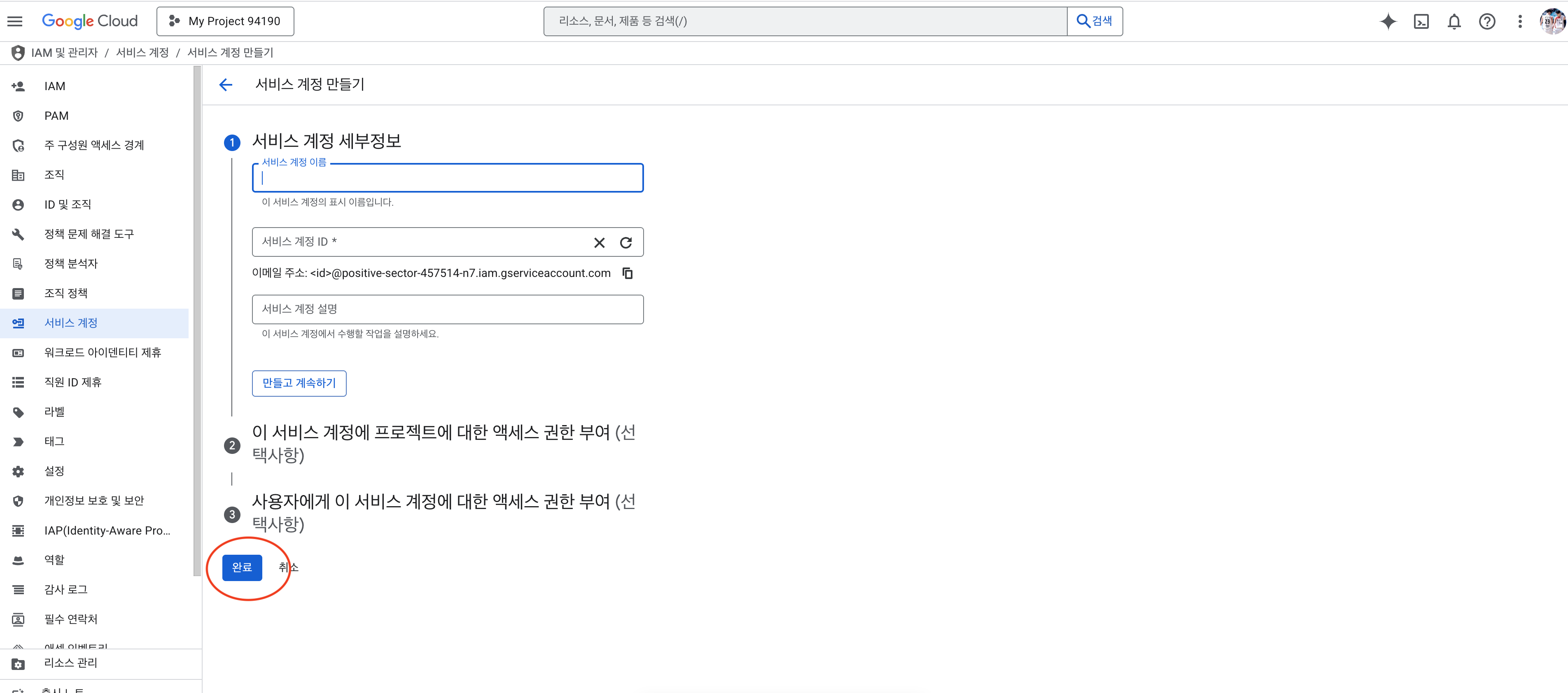Click the 취소 cancel button

tap(288, 567)
